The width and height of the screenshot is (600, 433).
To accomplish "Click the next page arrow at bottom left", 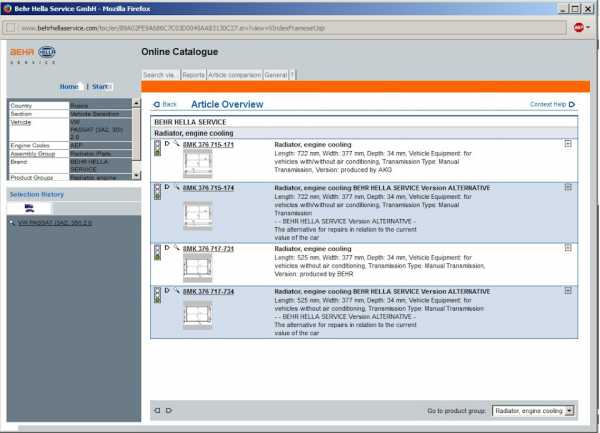I will [169, 410].
